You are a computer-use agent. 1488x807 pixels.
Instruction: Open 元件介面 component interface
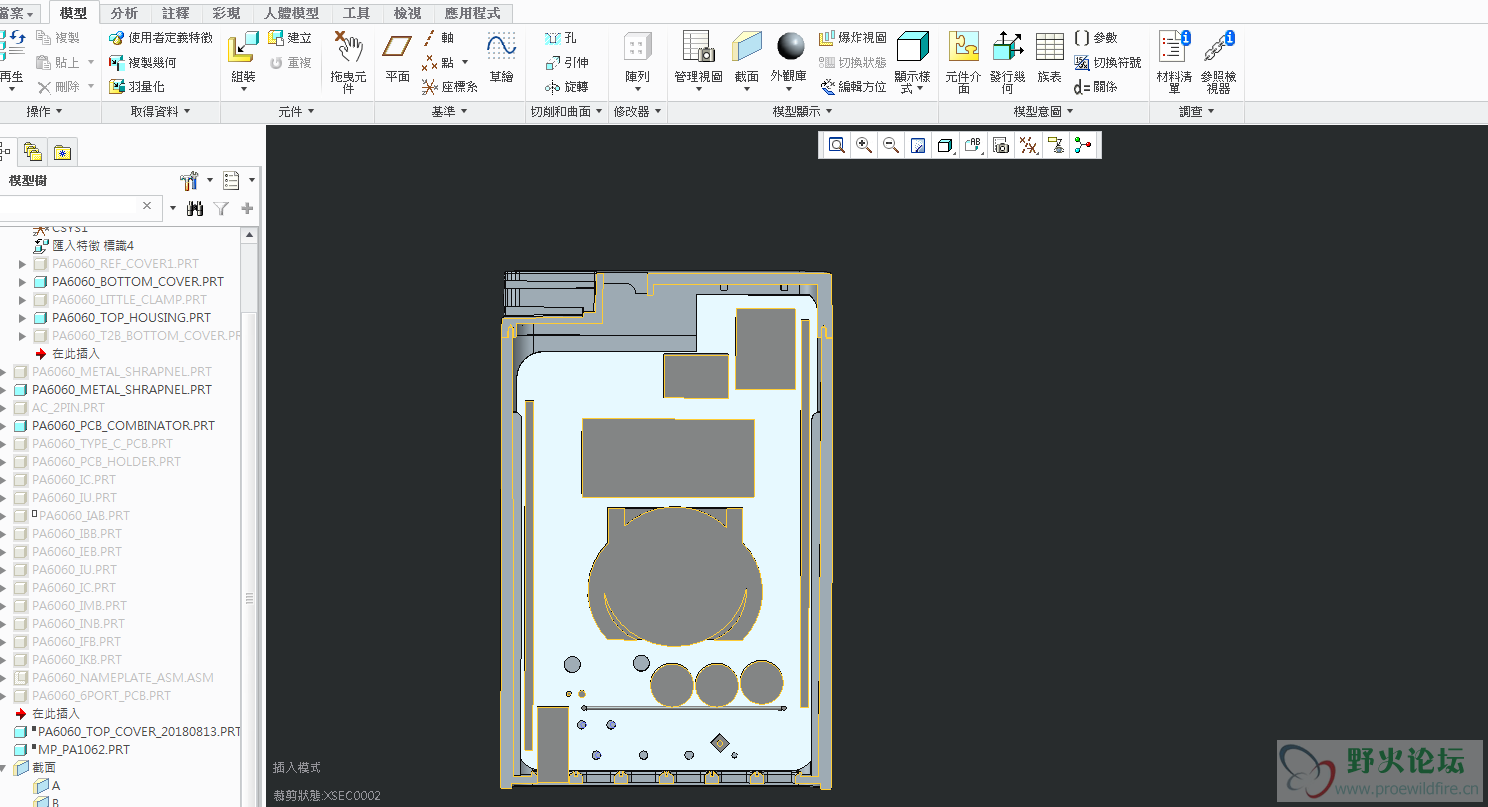pyautogui.click(x=963, y=62)
